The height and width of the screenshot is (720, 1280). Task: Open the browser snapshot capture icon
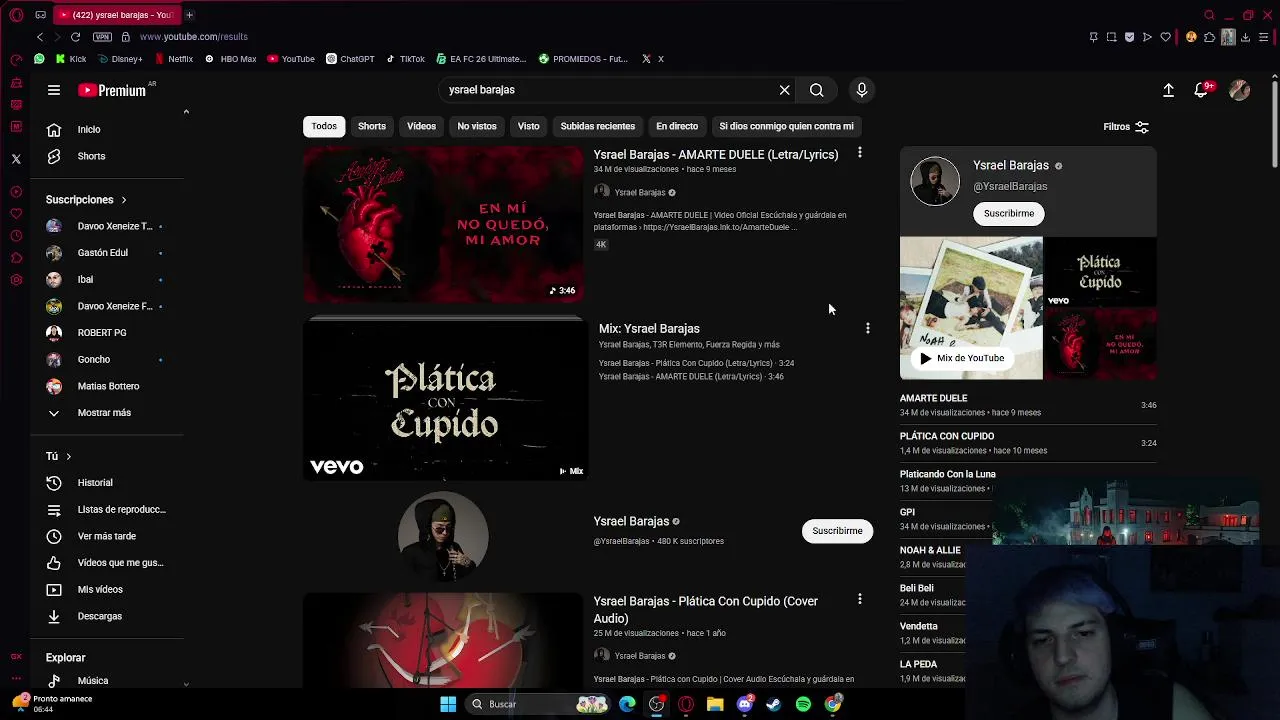(1111, 37)
